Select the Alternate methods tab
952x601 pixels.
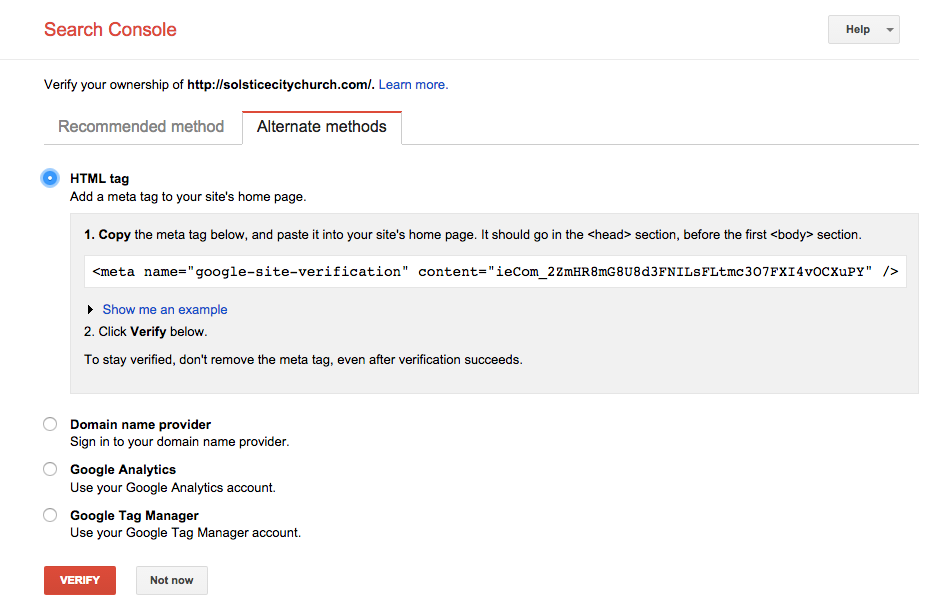[322, 127]
